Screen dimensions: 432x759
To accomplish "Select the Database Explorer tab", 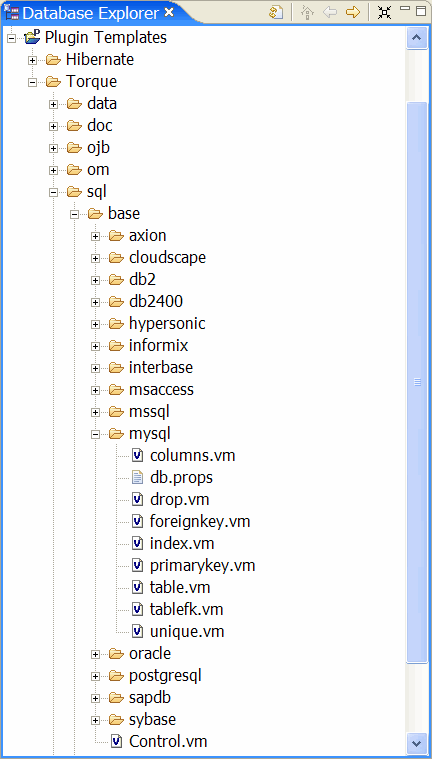I will click(x=90, y=13).
